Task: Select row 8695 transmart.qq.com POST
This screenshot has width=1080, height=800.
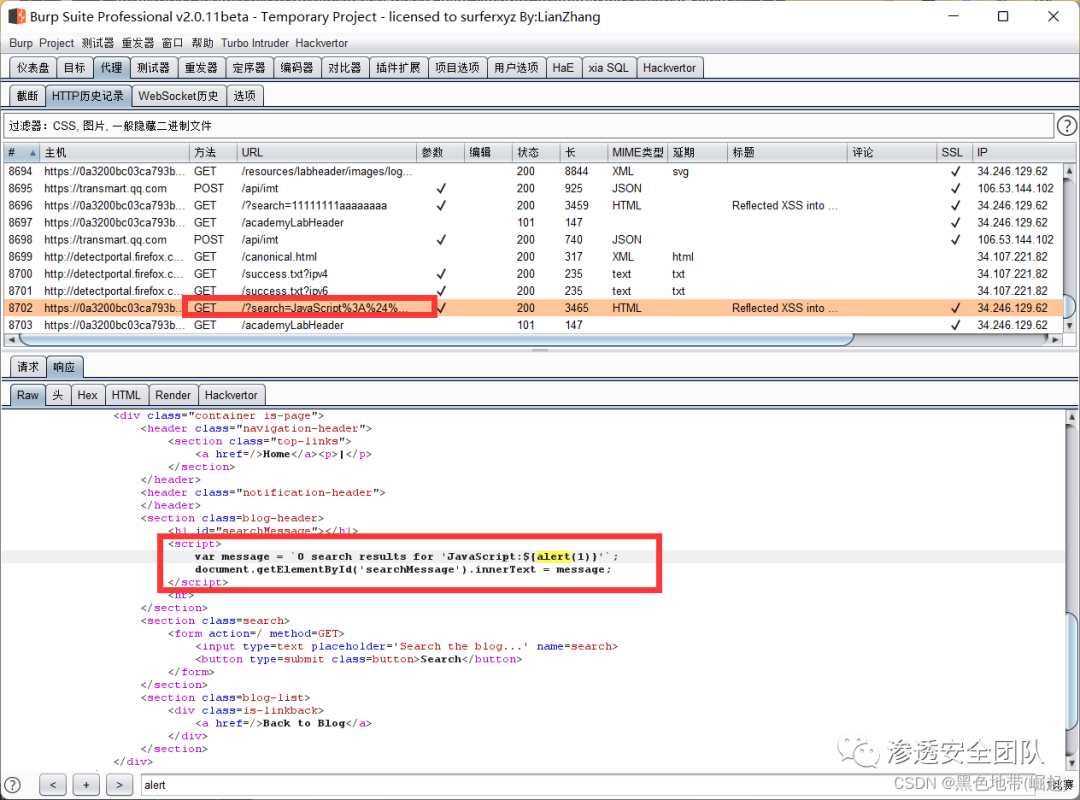Action: tap(533, 188)
